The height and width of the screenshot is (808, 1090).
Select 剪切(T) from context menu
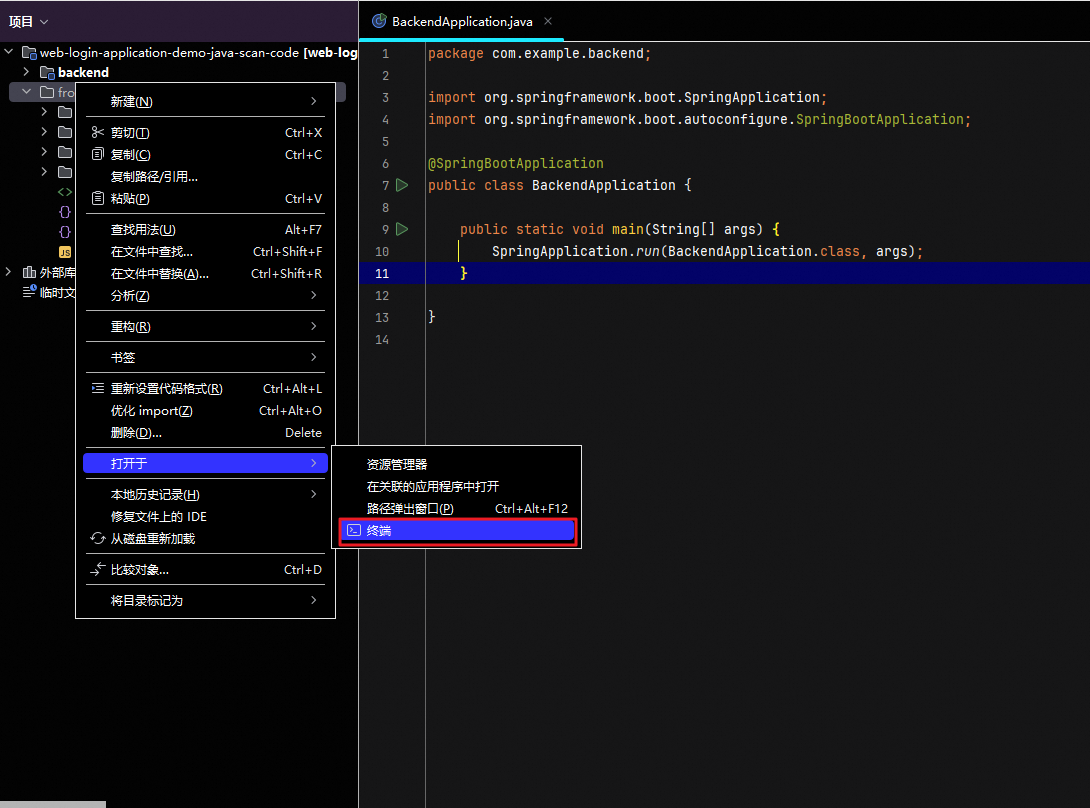click(205, 133)
